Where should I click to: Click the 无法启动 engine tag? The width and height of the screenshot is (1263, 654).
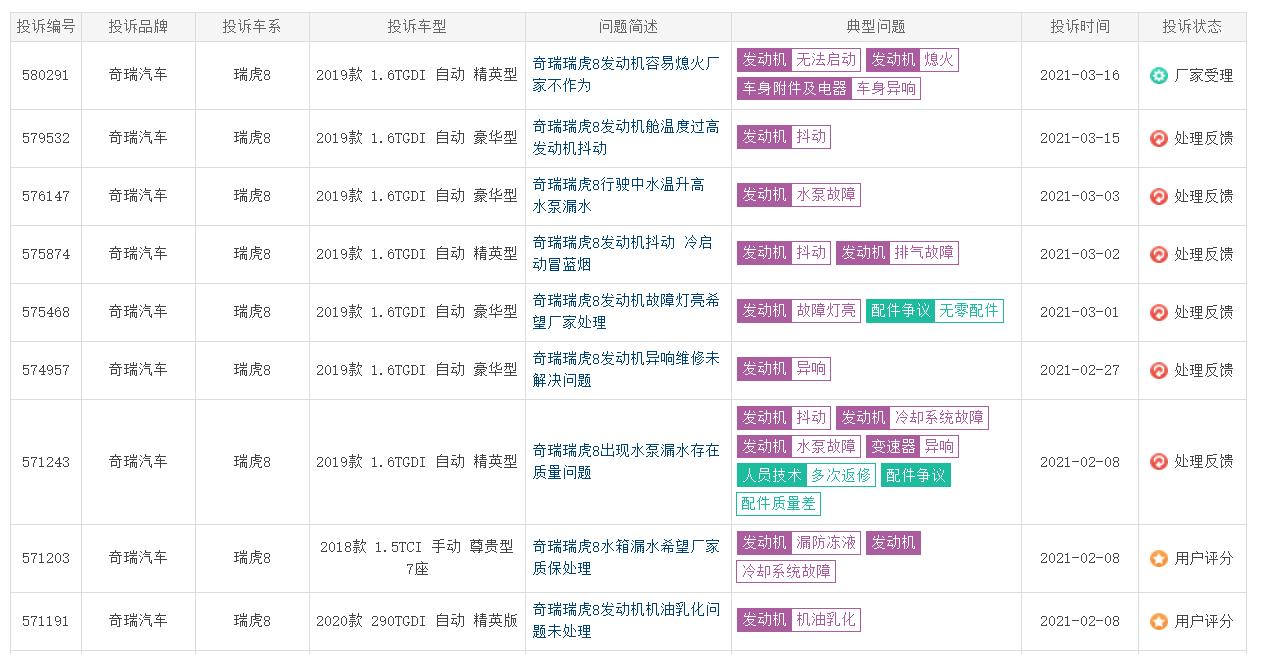click(825, 60)
